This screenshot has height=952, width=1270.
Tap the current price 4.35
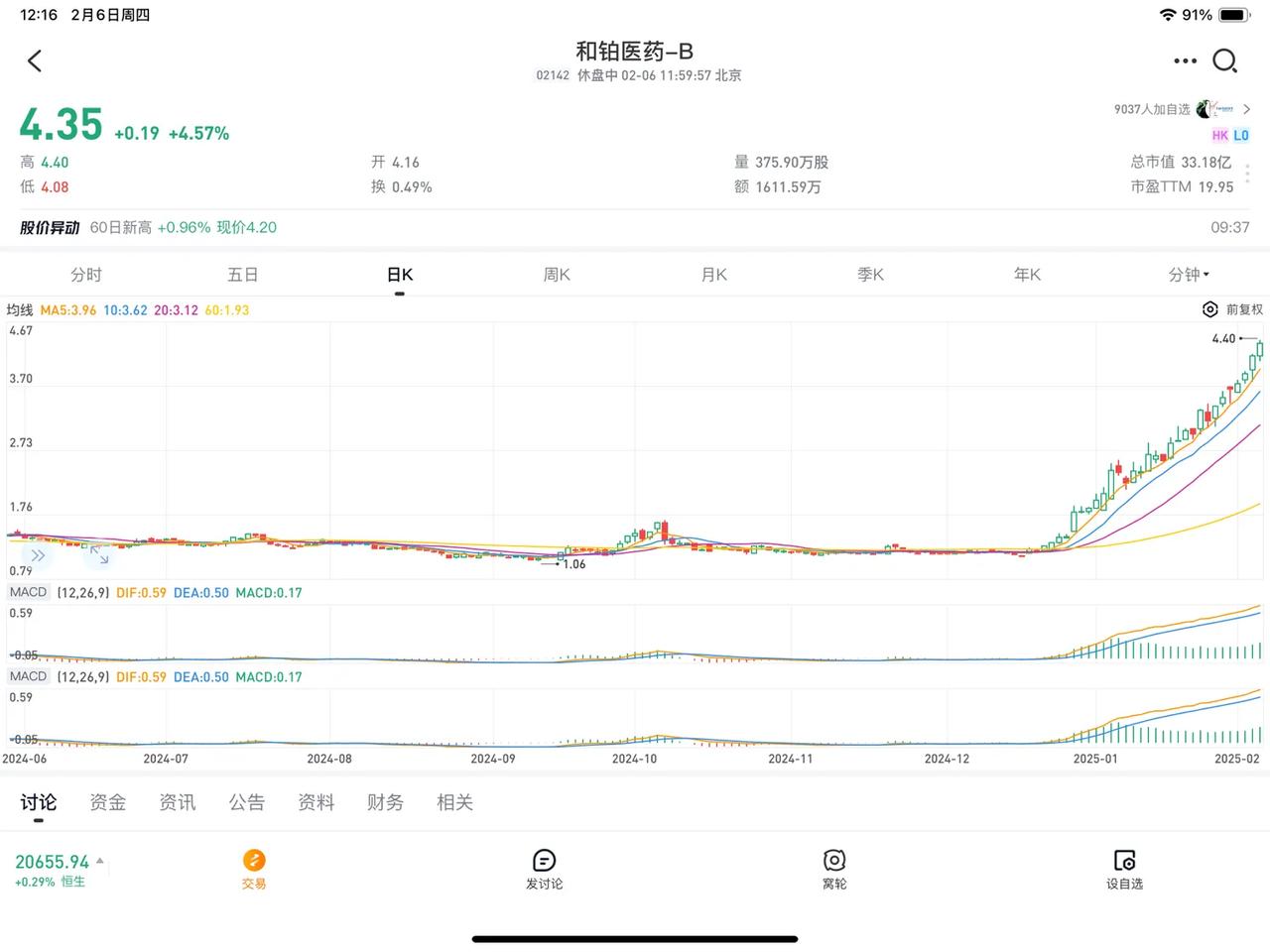tap(62, 125)
